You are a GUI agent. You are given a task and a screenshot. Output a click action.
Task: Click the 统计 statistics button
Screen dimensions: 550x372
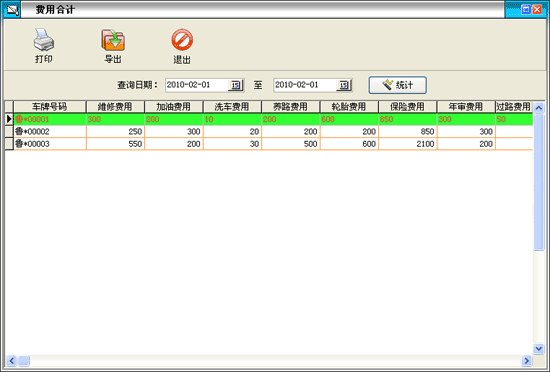pyautogui.click(x=398, y=85)
